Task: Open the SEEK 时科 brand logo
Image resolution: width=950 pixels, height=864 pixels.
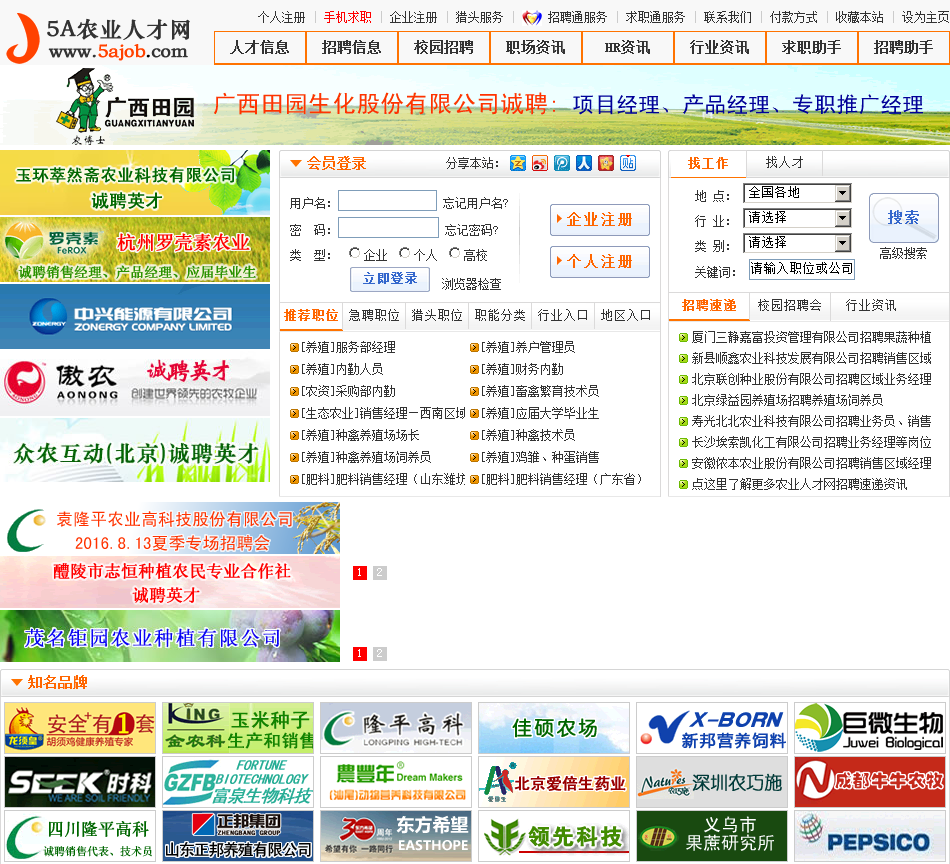Action: 80,782
